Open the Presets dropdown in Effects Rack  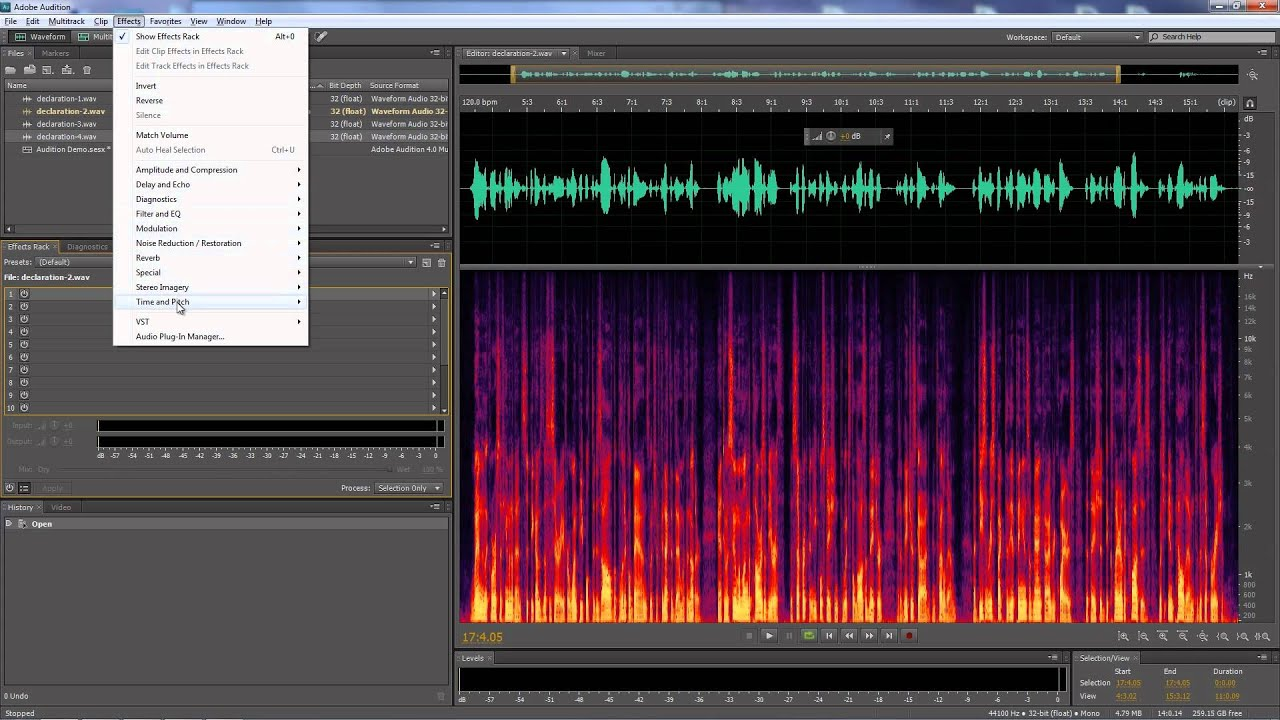click(x=225, y=262)
